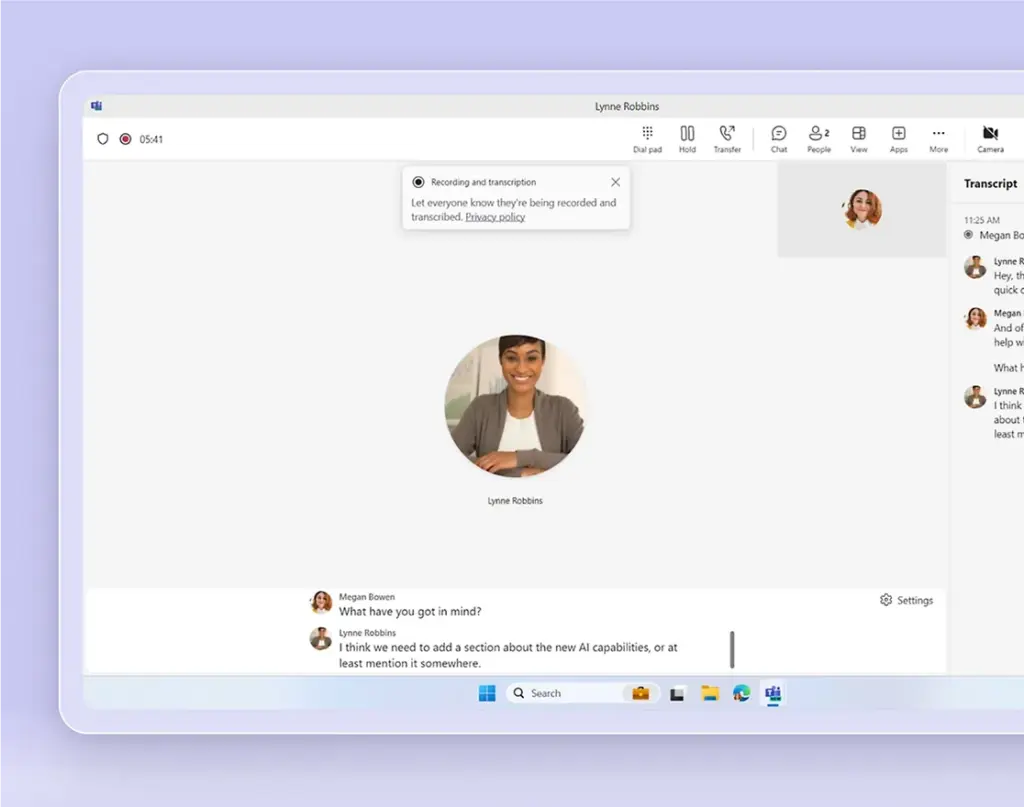Click the Transcript panel heading
The height and width of the screenshot is (807, 1024).
click(x=990, y=183)
